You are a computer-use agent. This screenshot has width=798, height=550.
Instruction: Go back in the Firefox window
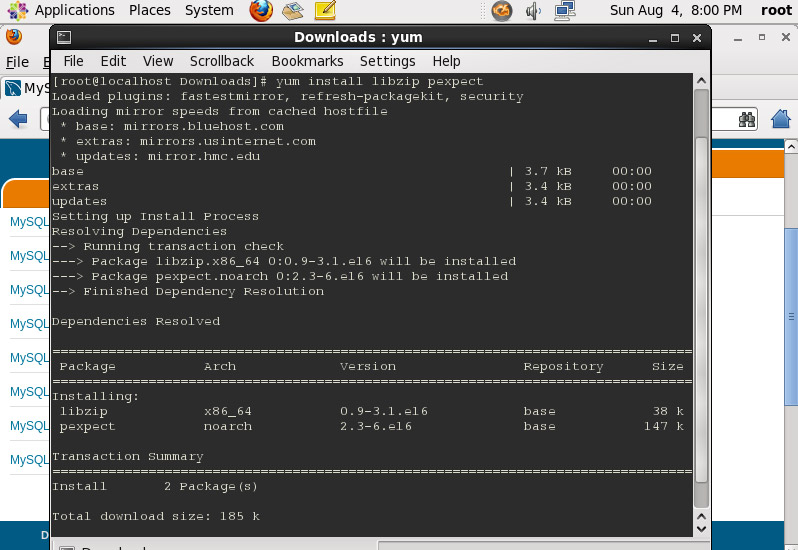point(18,119)
